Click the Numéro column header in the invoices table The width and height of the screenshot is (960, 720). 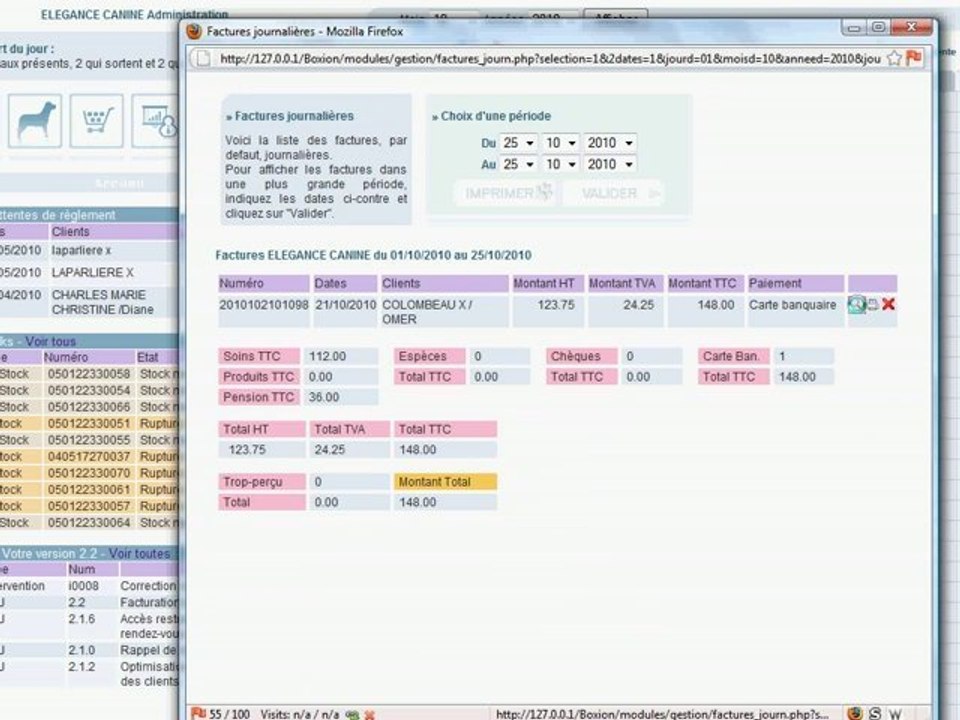[x=264, y=283]
